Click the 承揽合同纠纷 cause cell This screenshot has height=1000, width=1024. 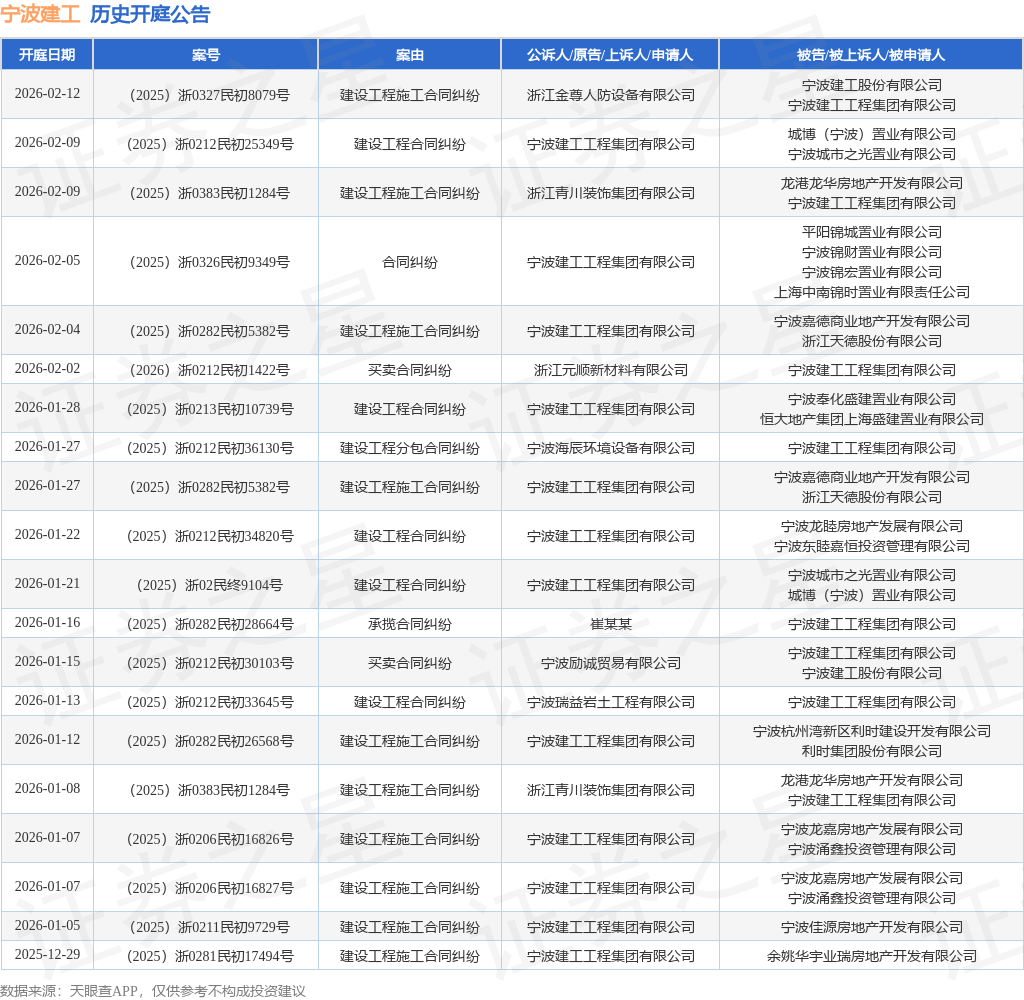409,625
